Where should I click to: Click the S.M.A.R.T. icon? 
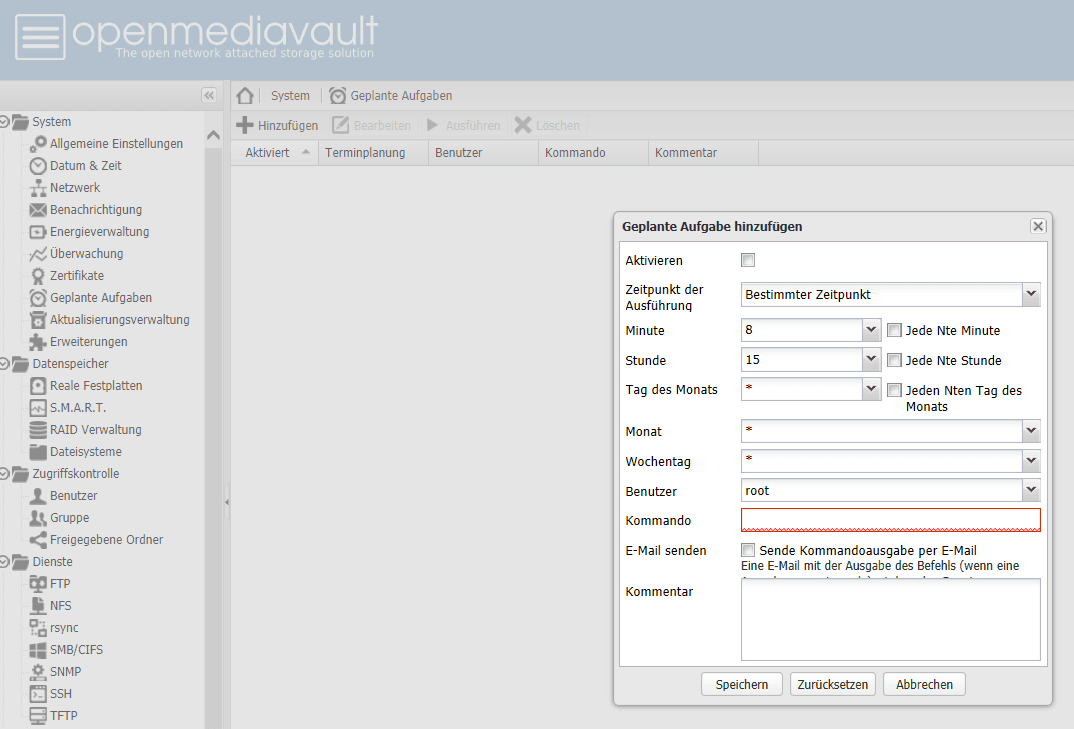38,408
